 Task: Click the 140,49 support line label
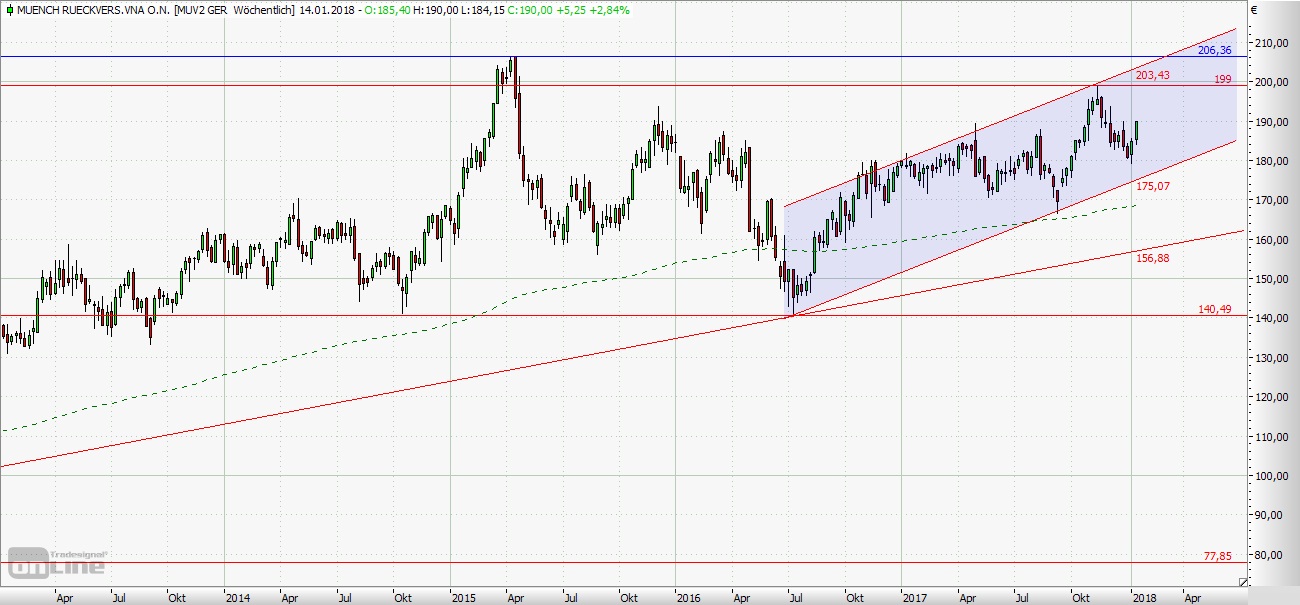1214,310
